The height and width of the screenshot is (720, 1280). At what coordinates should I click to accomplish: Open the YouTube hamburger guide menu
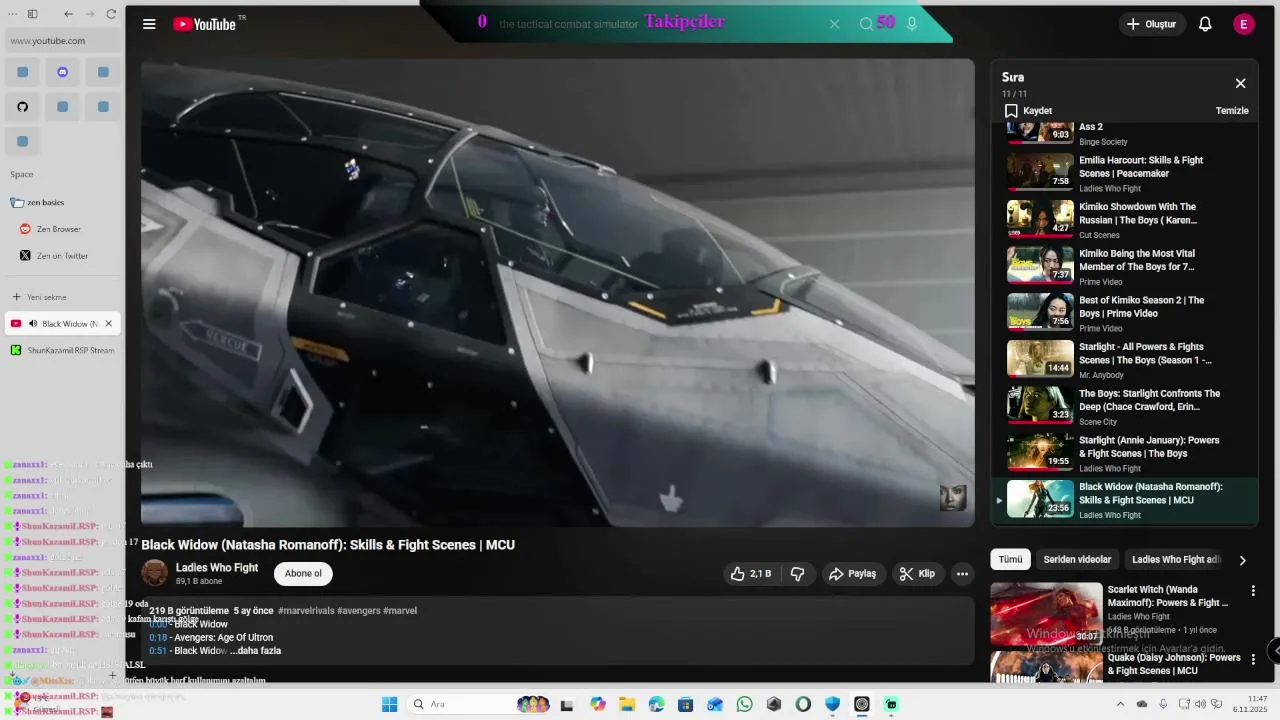click(149, 24)
